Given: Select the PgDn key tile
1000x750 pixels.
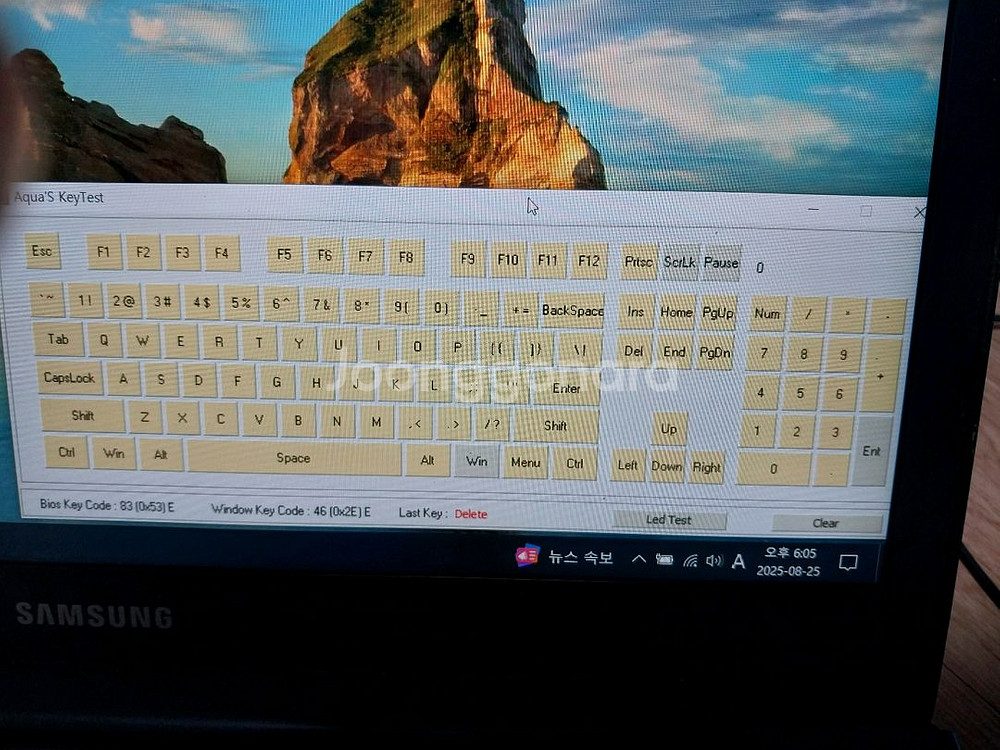Looking at the screenshot, I should coord(716,352).
